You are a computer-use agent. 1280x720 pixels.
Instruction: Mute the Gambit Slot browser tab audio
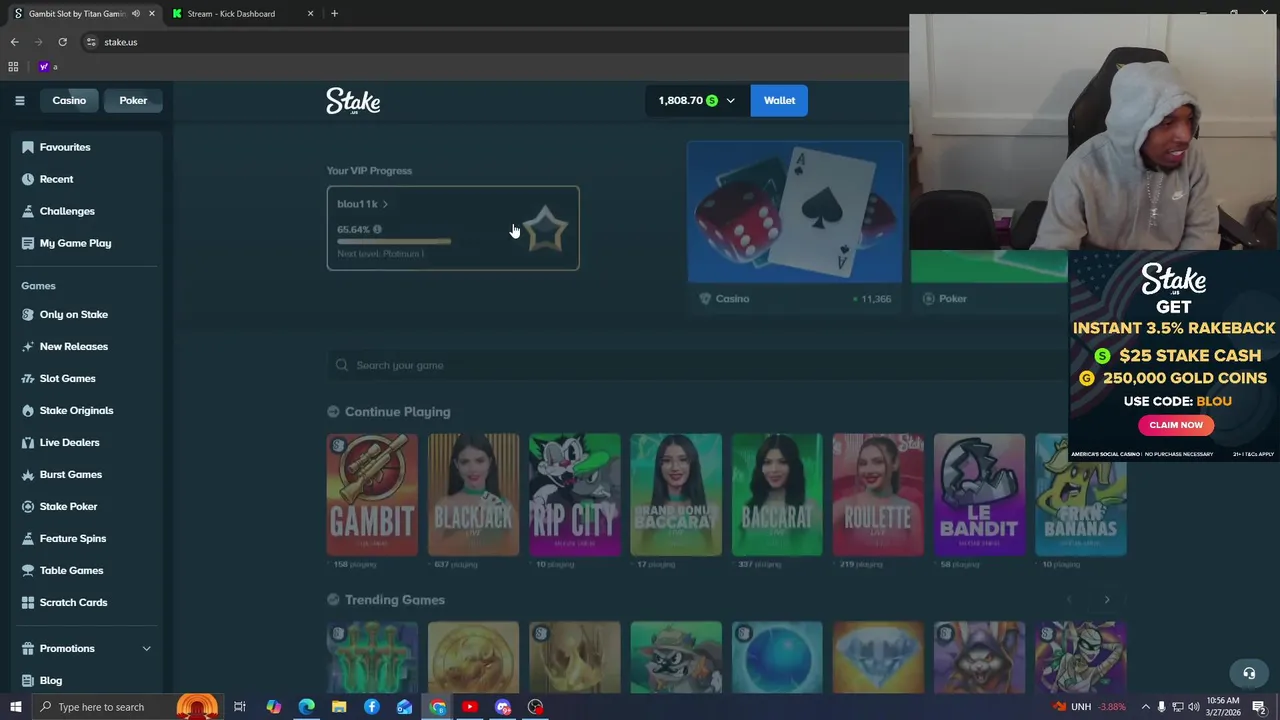coord(136,14)
